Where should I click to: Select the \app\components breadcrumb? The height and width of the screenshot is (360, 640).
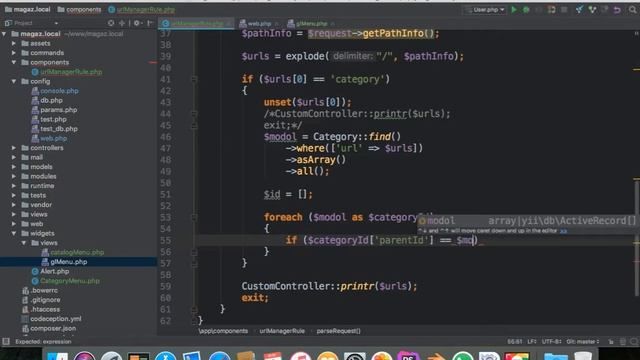tap(223, 331)
